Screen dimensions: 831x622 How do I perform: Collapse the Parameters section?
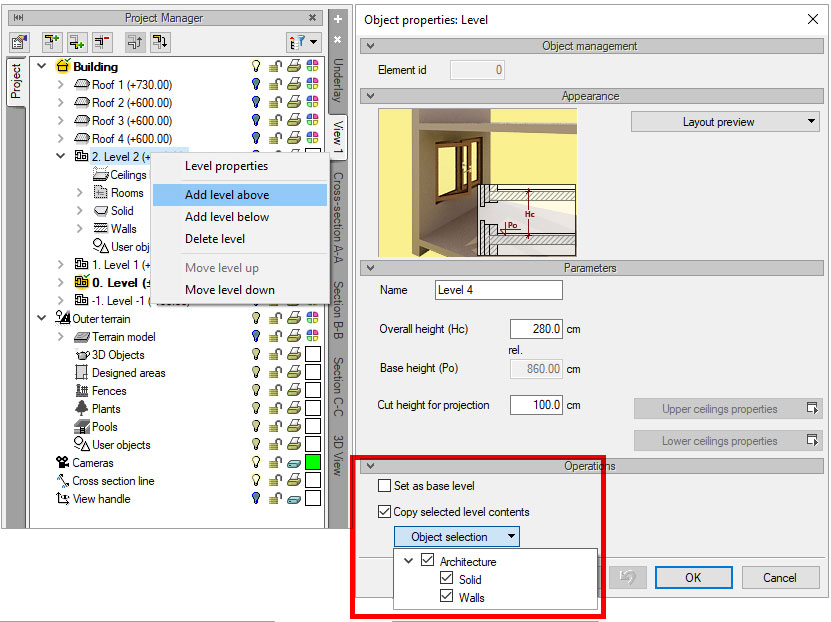coord(370,268)
